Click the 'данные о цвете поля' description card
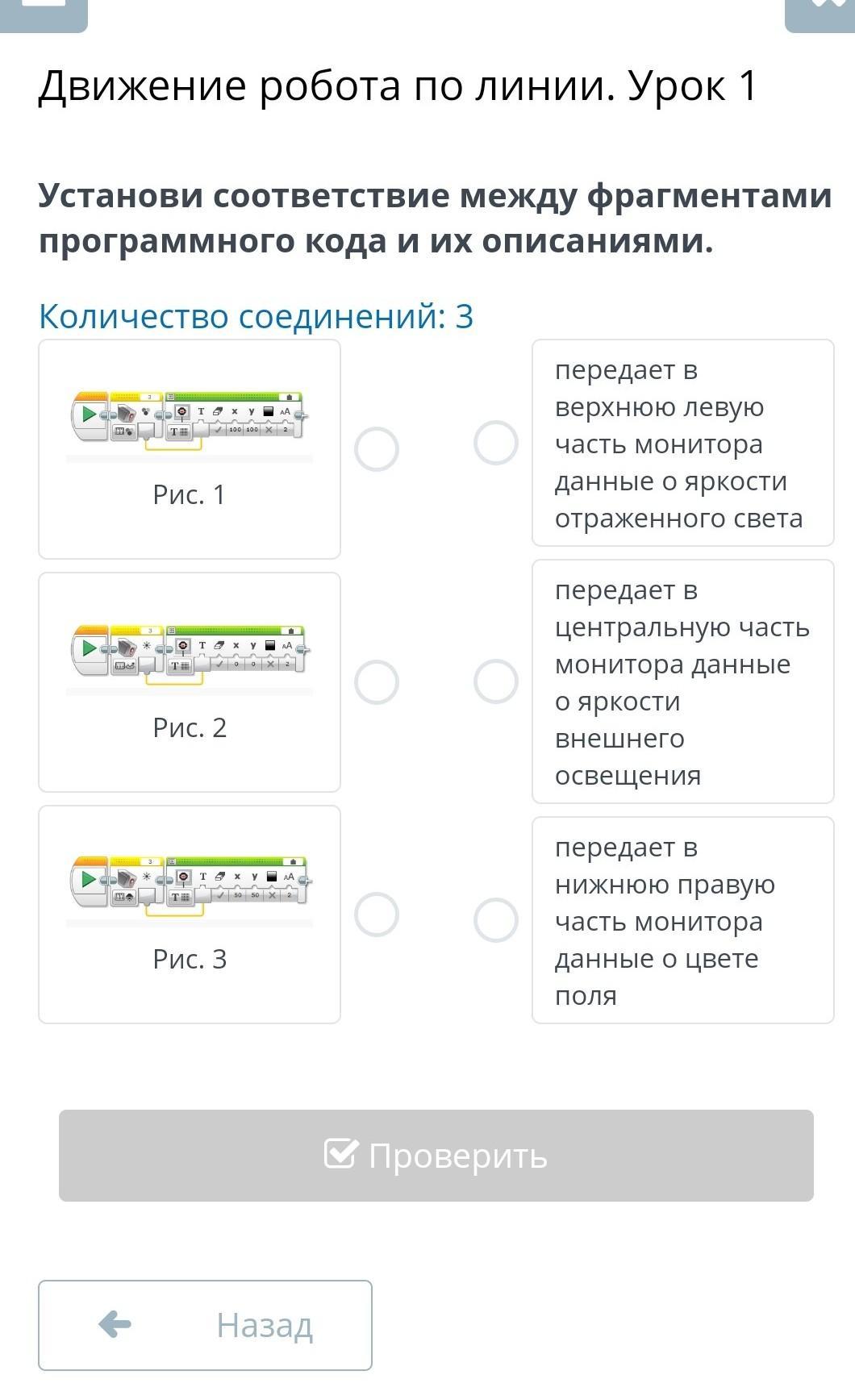 coord(682,920)
